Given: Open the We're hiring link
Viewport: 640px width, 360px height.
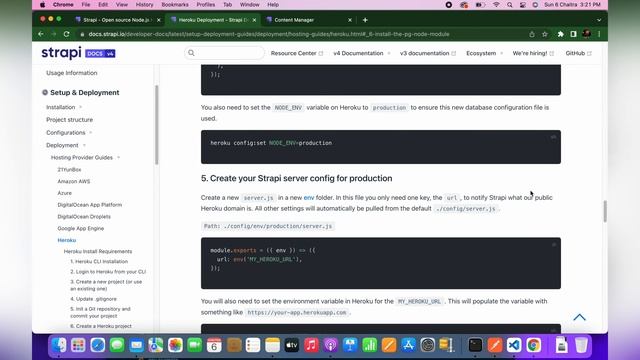Looking at the screenshot, I should coord(533,53).
